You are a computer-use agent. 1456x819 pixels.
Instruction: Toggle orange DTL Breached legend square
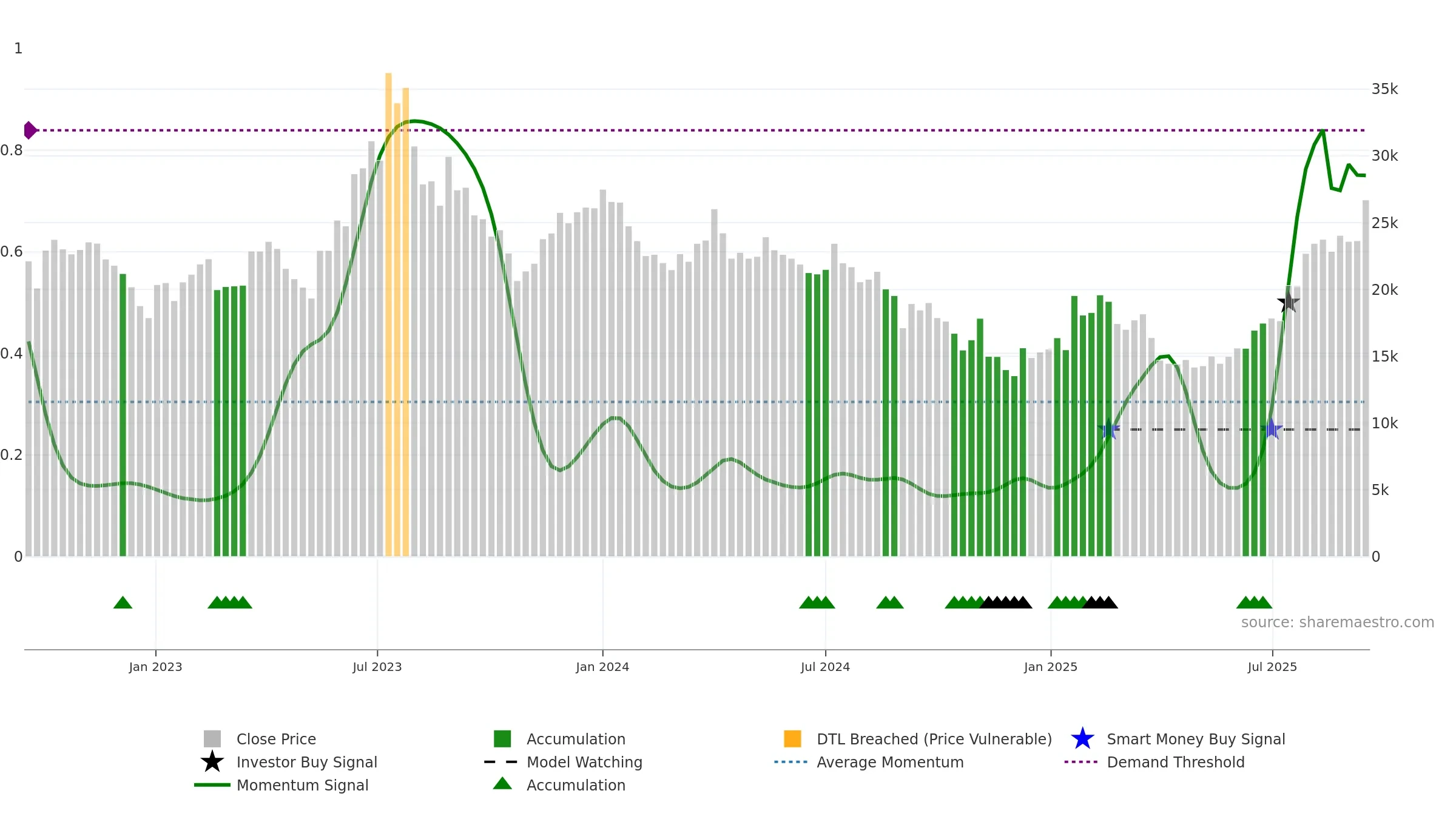[792, 738]
